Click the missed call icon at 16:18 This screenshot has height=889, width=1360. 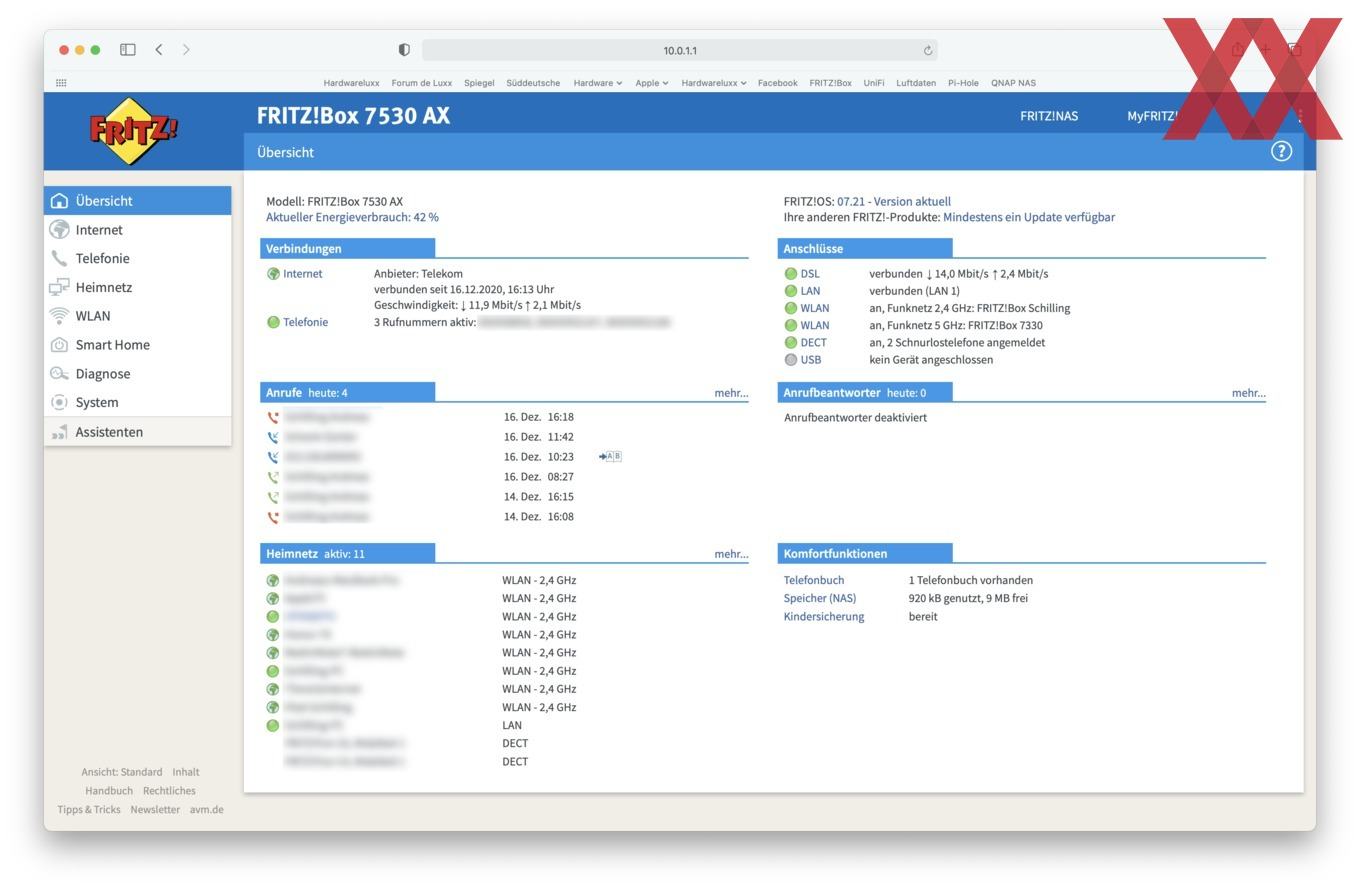(273, 417)
